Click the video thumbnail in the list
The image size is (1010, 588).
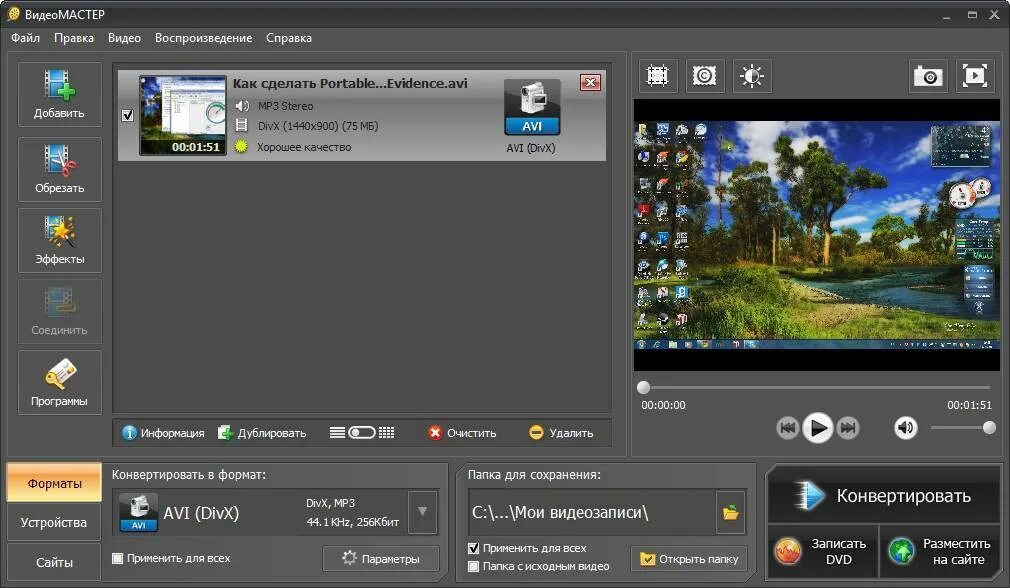[183, 115]
